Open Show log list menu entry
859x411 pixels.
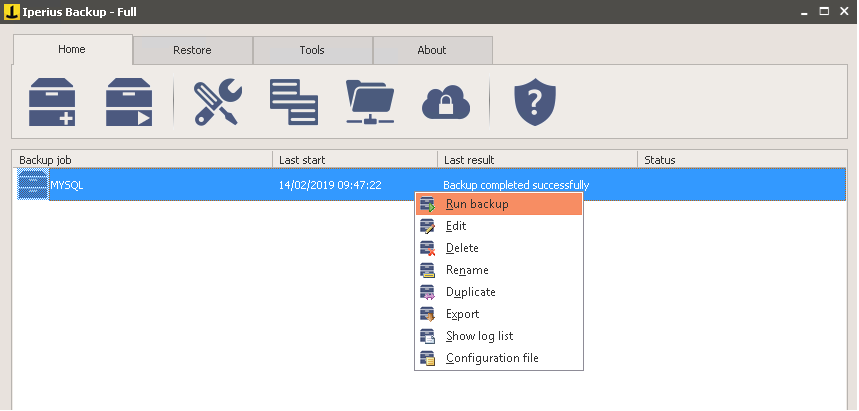point(499,335)
